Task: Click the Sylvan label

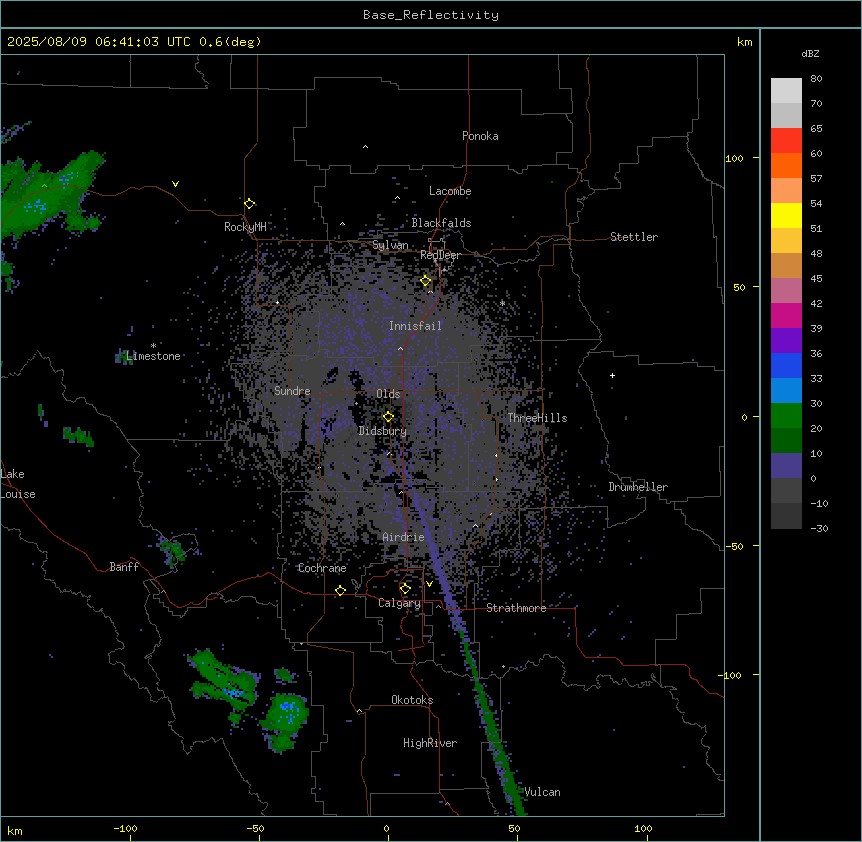Action: pos(390,245)
